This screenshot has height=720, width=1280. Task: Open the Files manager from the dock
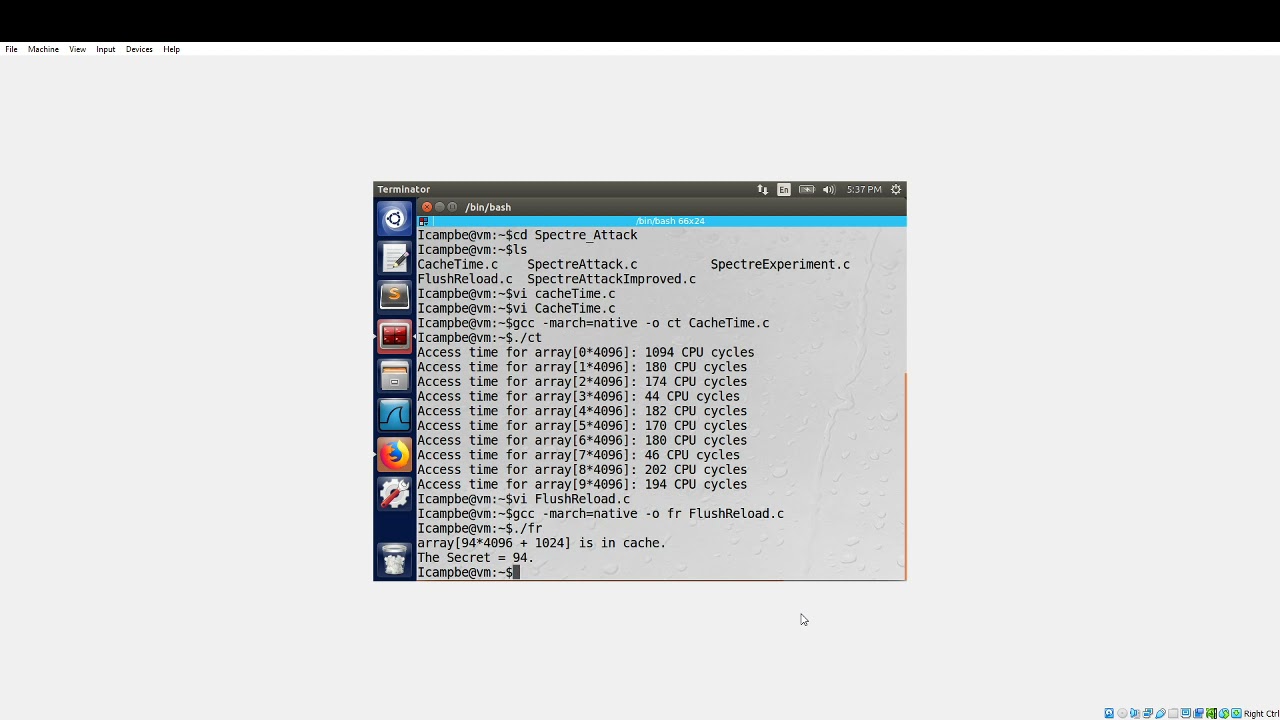click(x=394, y=376)
